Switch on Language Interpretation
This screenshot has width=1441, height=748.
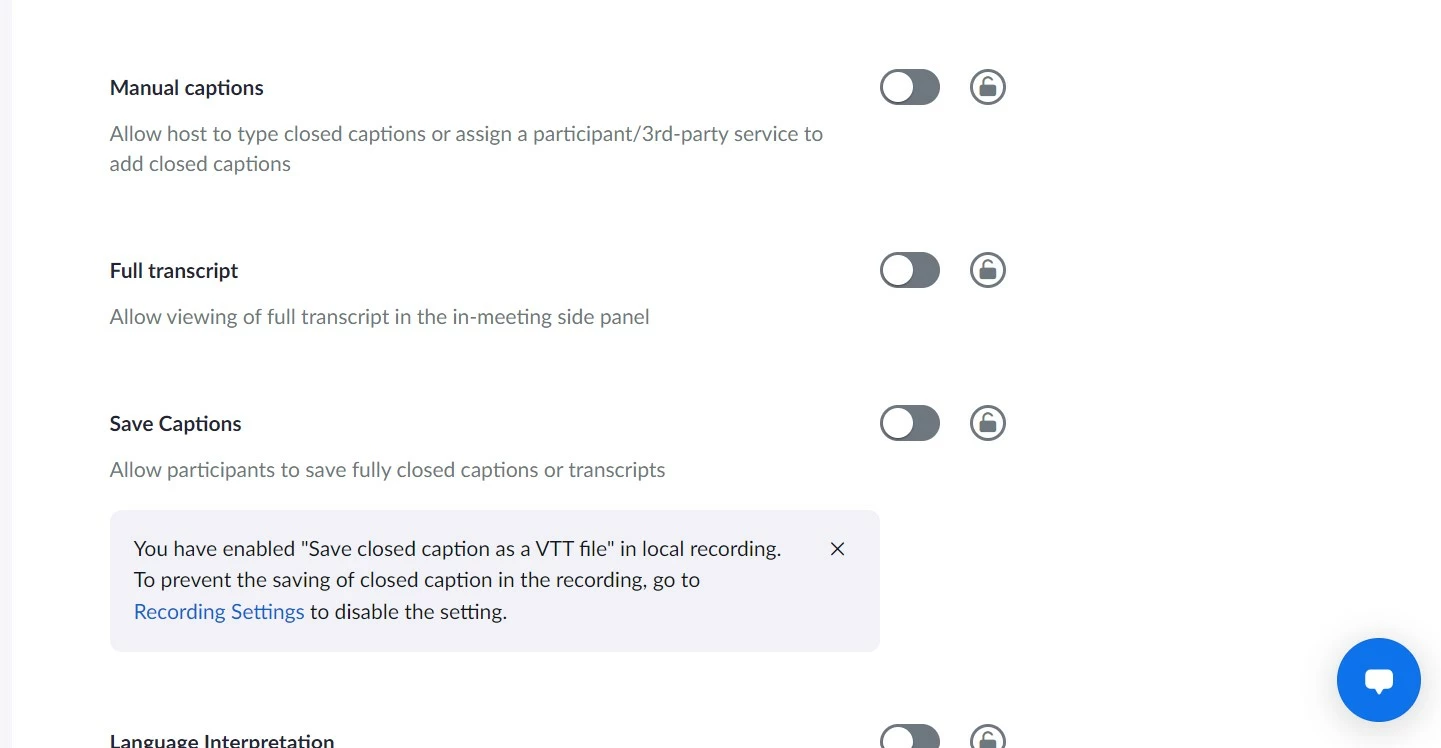[x=910, y=737]
